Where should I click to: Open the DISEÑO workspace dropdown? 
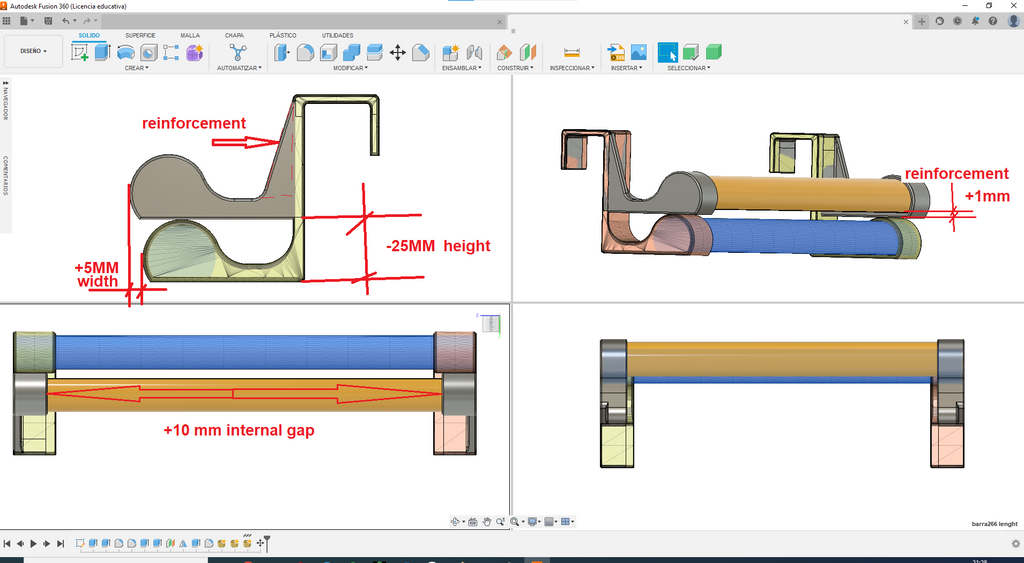point(33,51)
